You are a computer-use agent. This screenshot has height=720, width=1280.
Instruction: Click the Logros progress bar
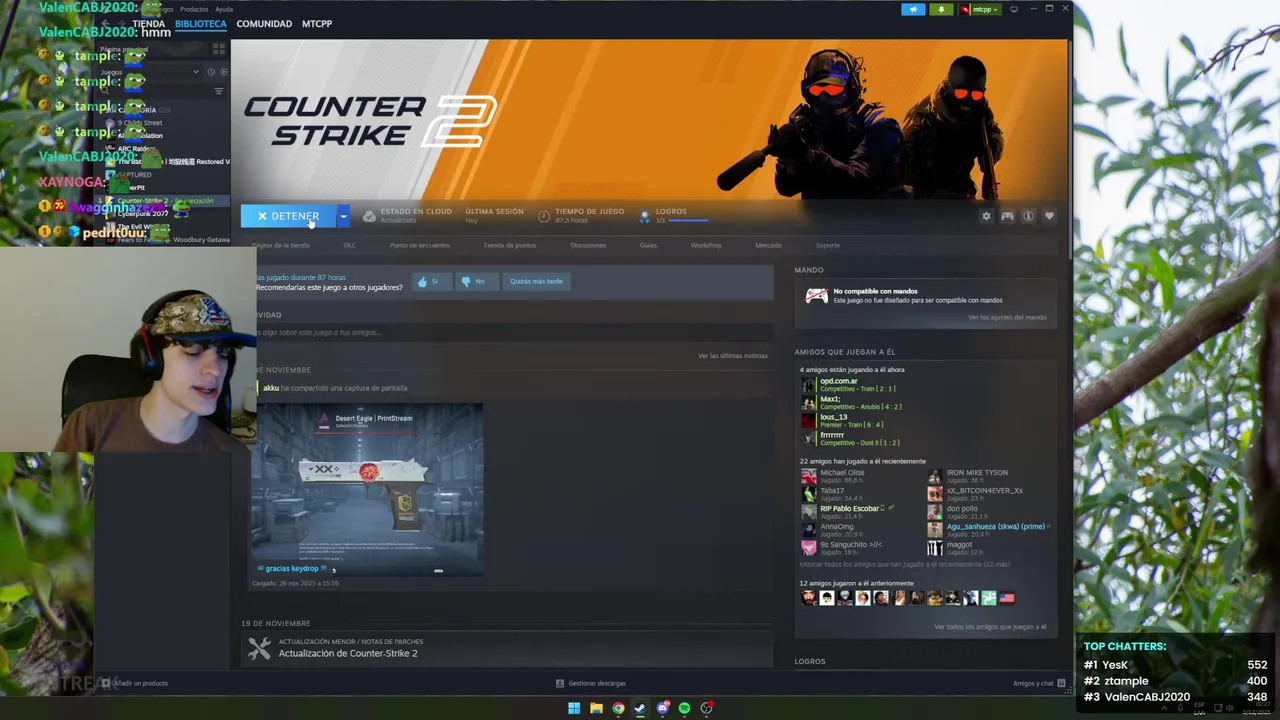click(x=688, y=220)
